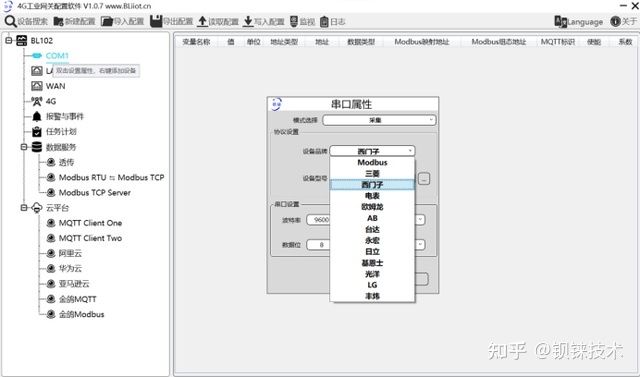This screenshot has width=640, height=377.
Task: Click the icon beside 华为云
Action: [x=51, y=268]
